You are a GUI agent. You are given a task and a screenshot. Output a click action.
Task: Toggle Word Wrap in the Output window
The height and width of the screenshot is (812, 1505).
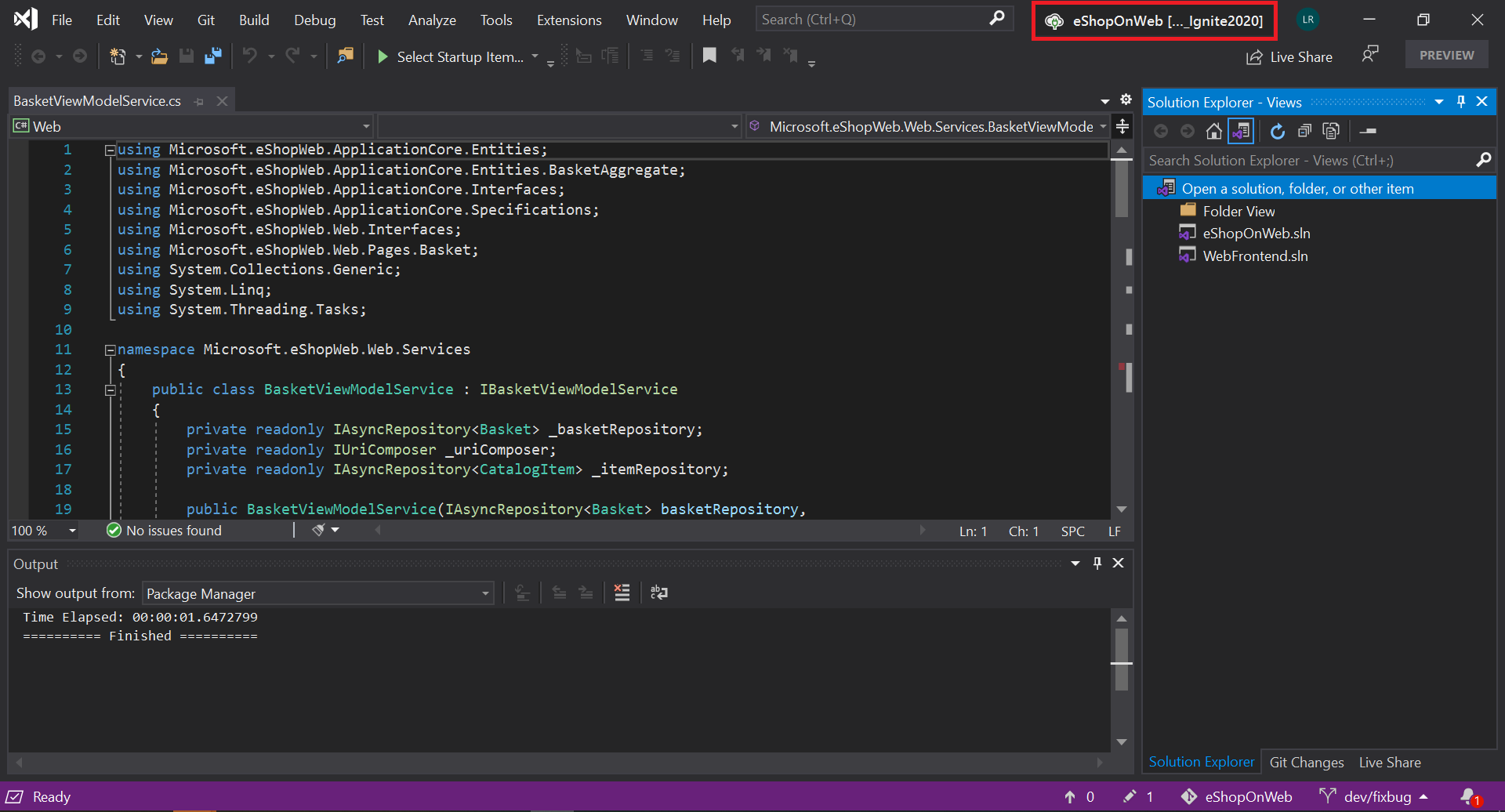click(658, 593)
